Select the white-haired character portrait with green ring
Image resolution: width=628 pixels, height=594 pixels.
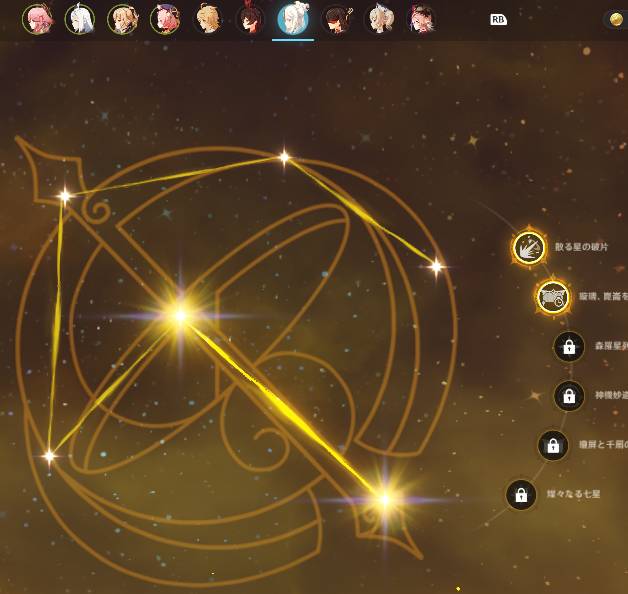80,19
